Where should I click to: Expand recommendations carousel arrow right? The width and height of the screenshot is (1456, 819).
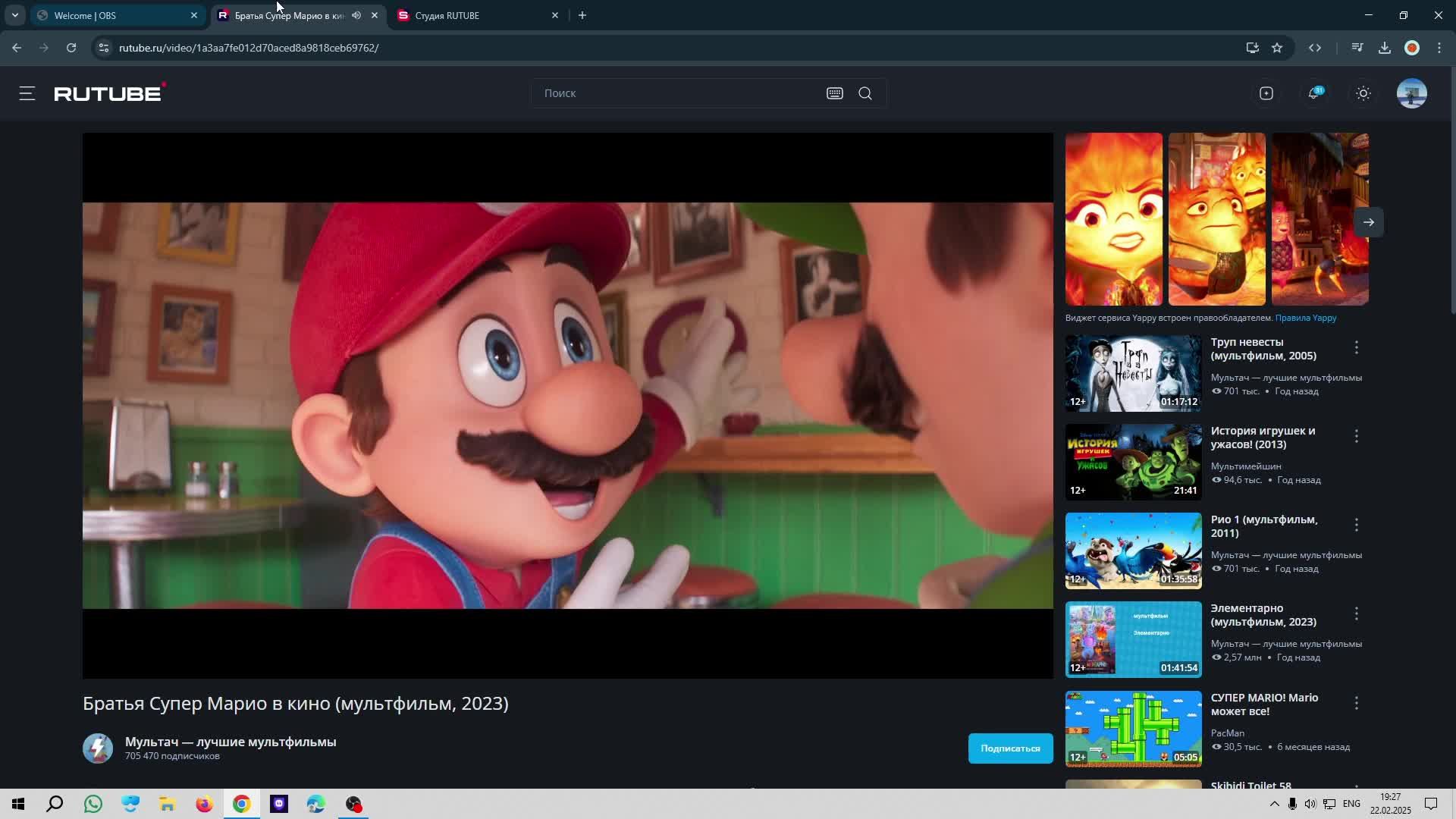point(1367,222)
